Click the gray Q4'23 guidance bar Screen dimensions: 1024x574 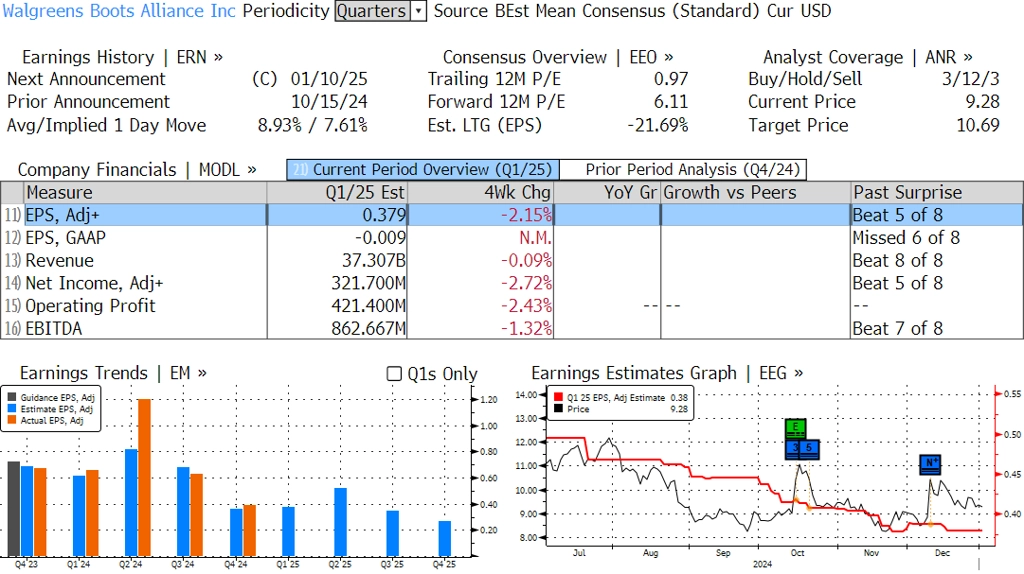(14, 509)
